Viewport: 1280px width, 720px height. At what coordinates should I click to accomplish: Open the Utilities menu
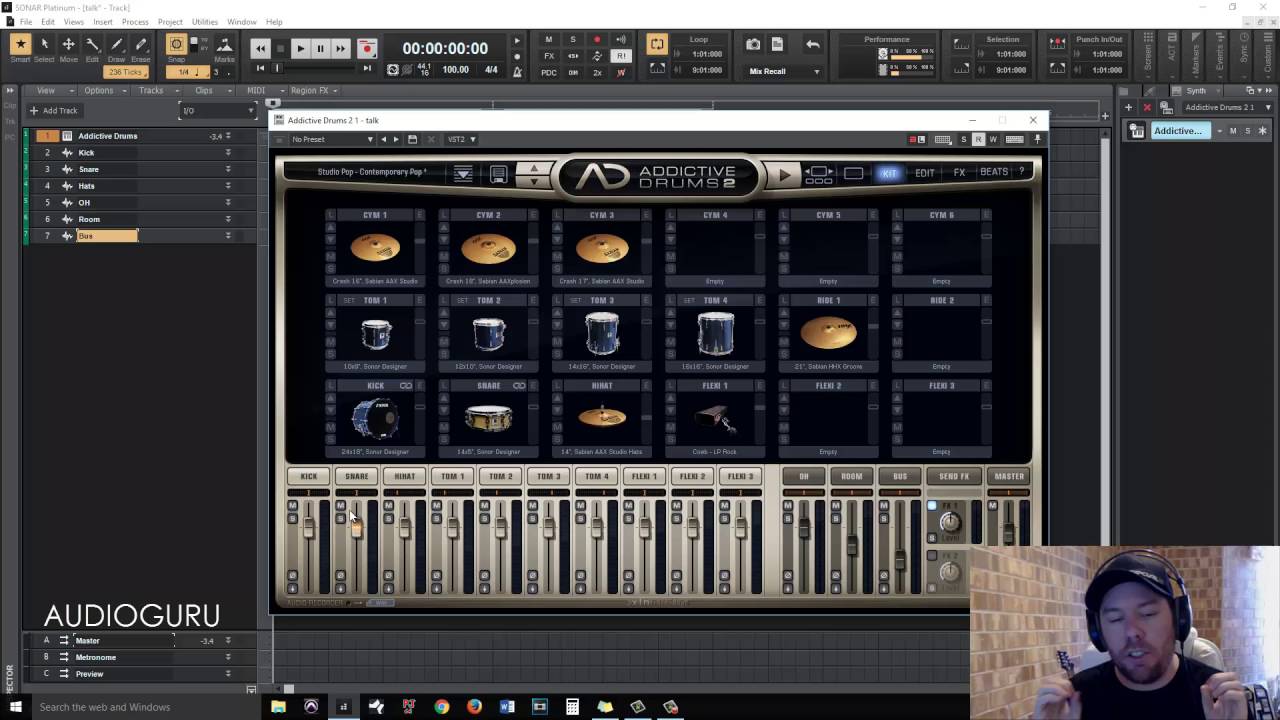[x=205, y=21]
